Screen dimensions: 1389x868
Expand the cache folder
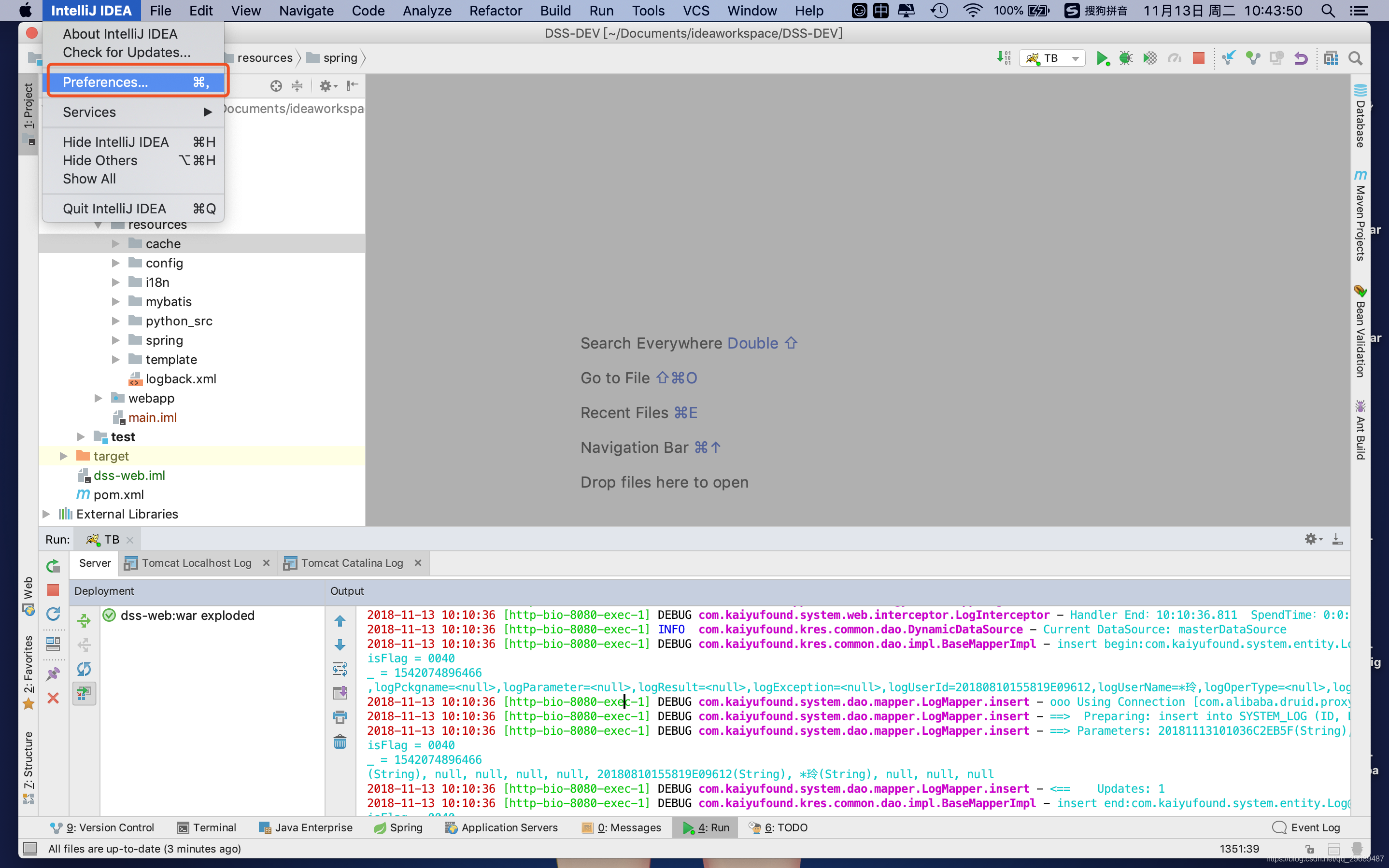115,243
